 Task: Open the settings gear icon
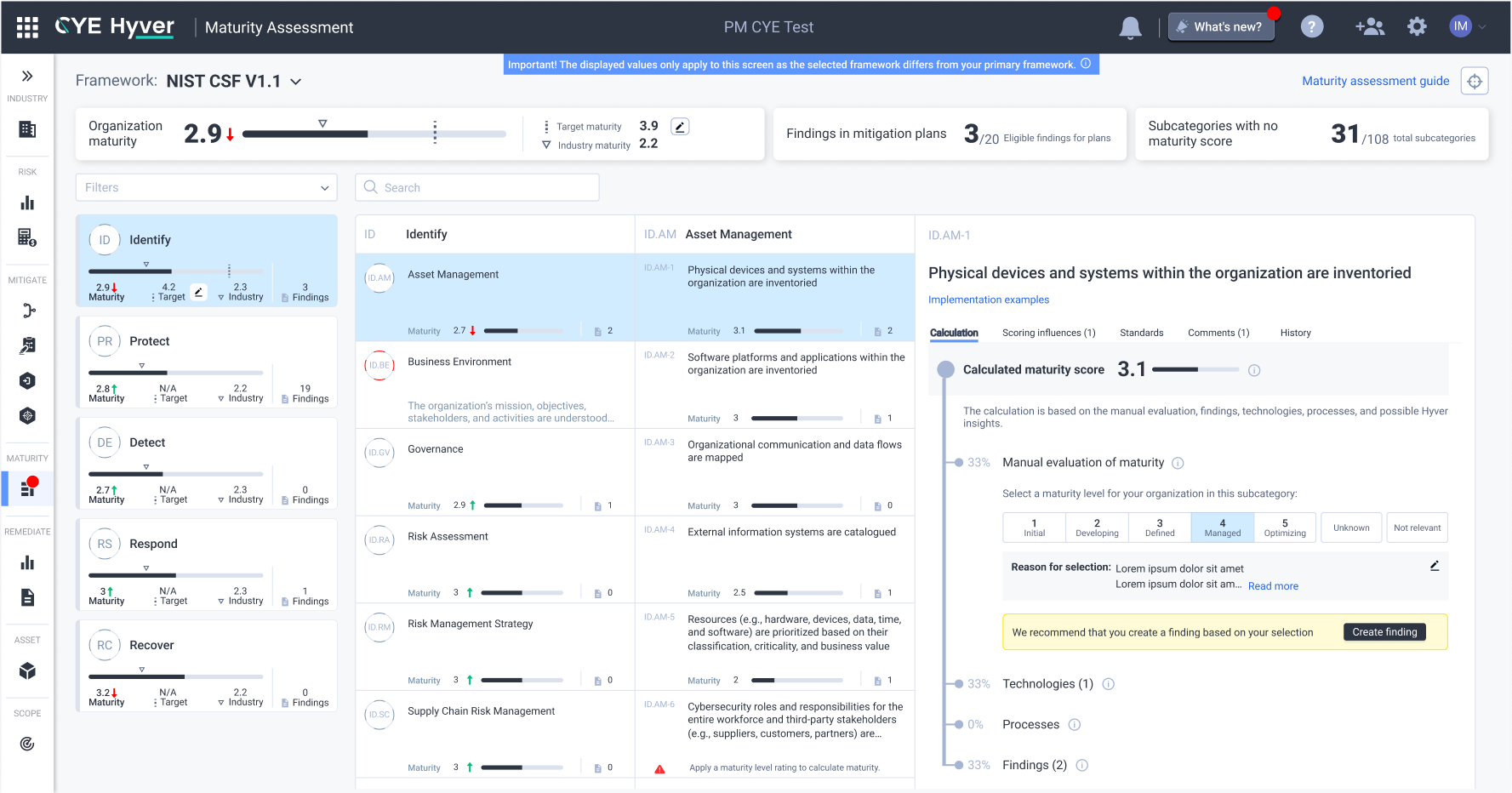point(1417,27)
